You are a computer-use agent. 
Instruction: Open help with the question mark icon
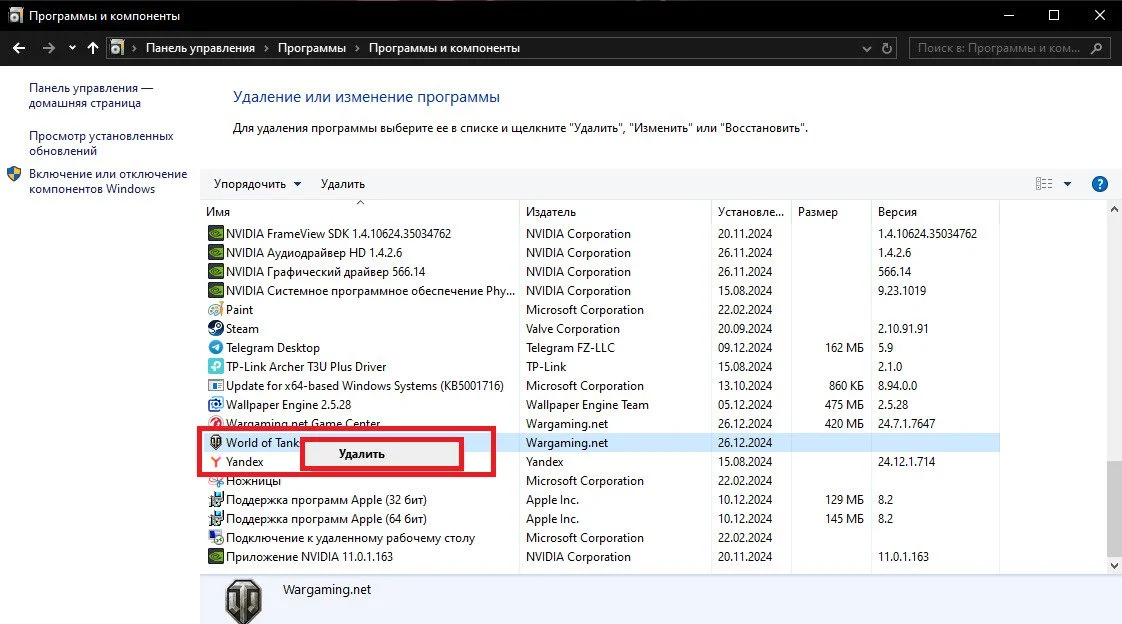pyautogui.click(x=1100, y=184)
